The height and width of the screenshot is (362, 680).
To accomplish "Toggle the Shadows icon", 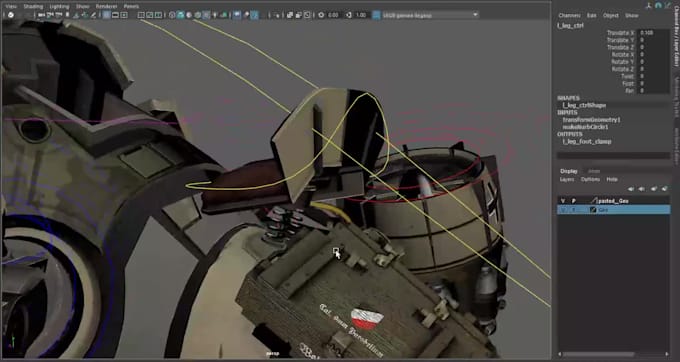I will click(224, 15).
